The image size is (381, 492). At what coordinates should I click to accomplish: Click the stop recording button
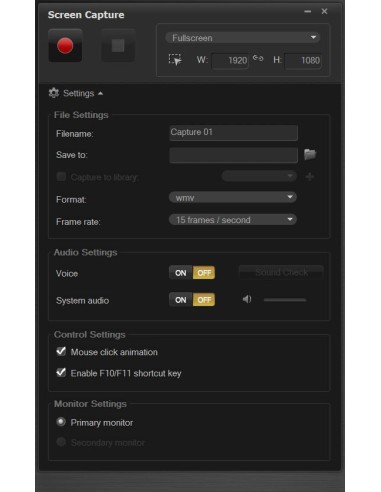coord(118,45)
